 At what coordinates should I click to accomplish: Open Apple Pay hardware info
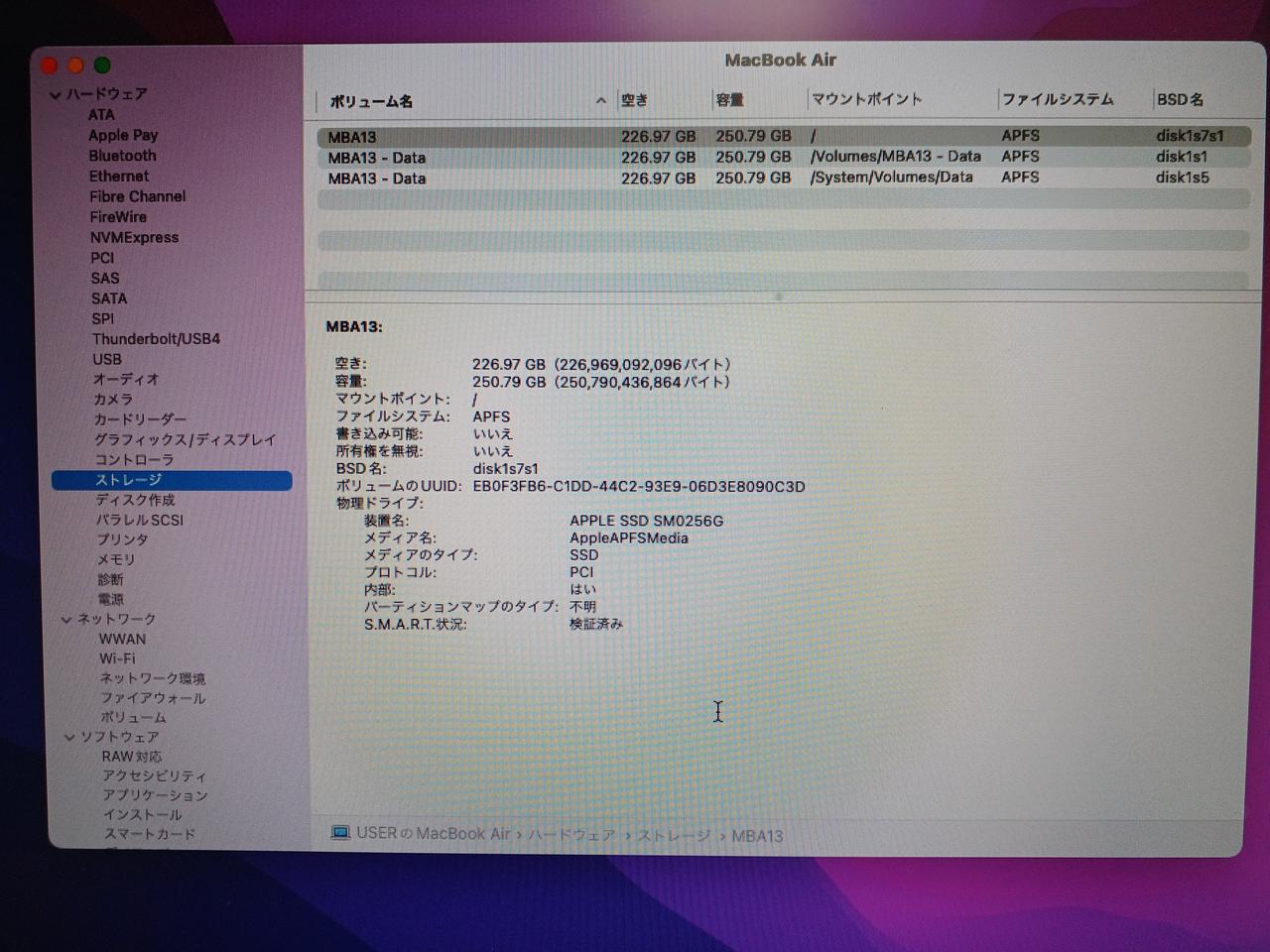(123, 136)
